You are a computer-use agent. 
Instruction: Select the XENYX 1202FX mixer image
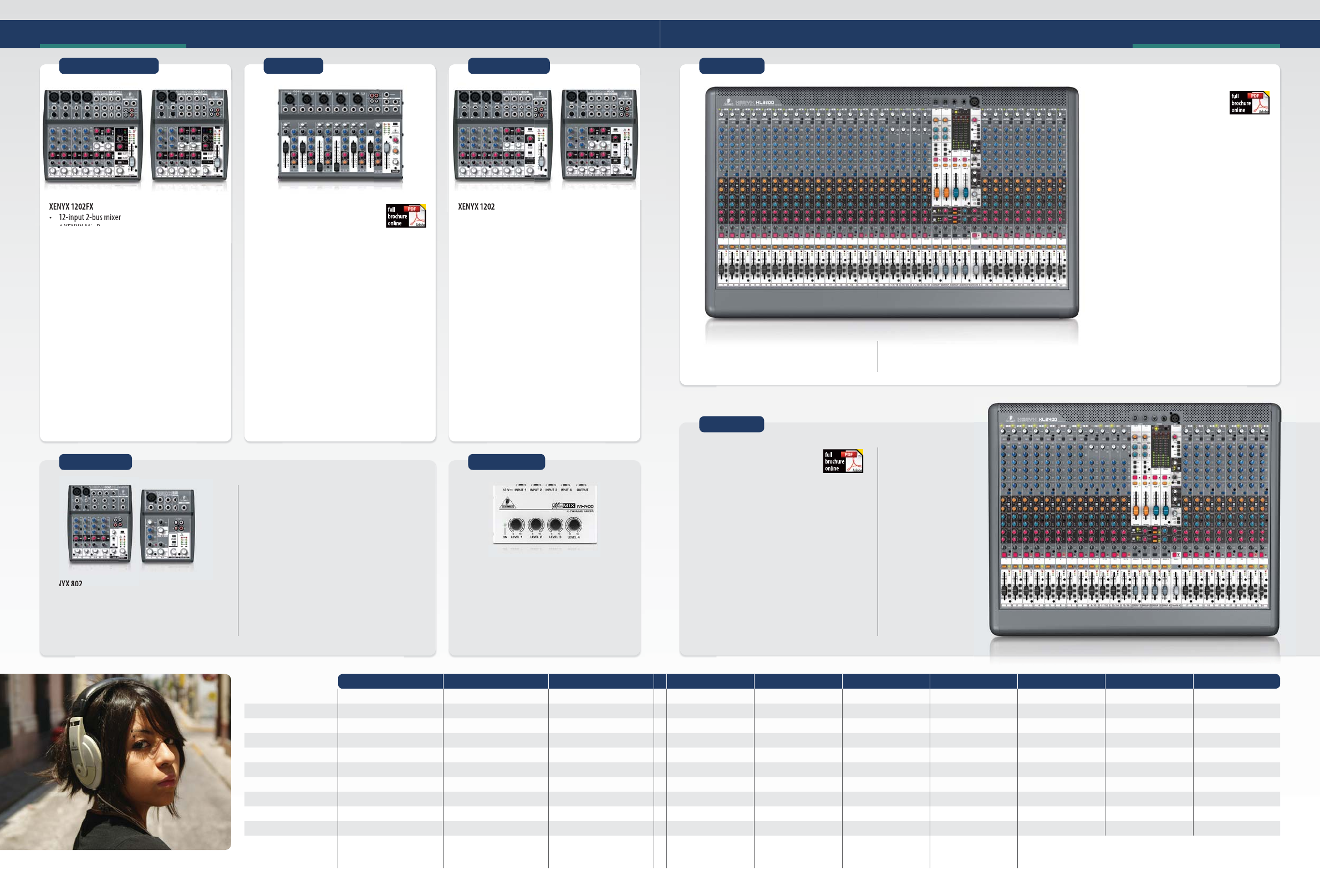(x=93, y=136)
